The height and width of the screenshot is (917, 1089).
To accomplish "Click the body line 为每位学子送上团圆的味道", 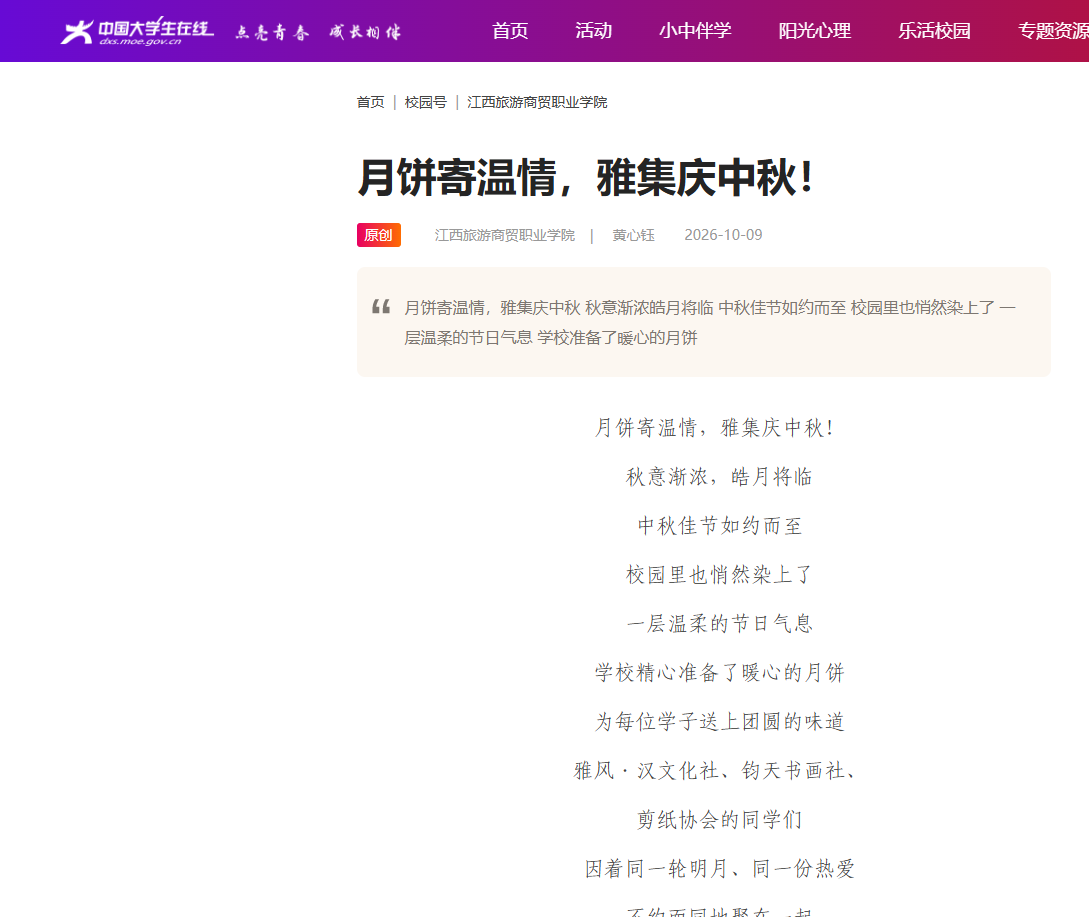I will [x=719, y=721].
